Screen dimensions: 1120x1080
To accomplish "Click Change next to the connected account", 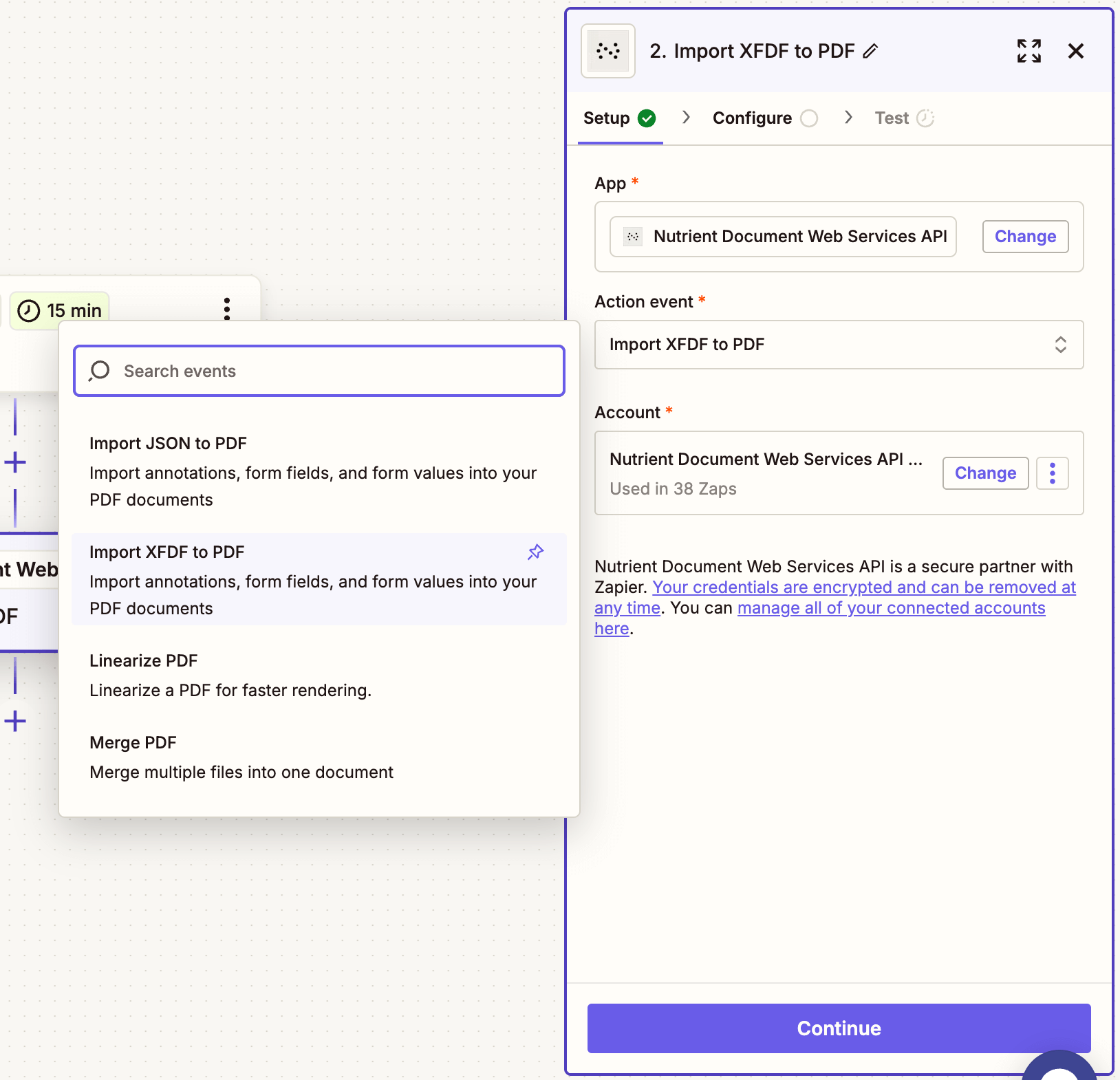I will point(984,473).
